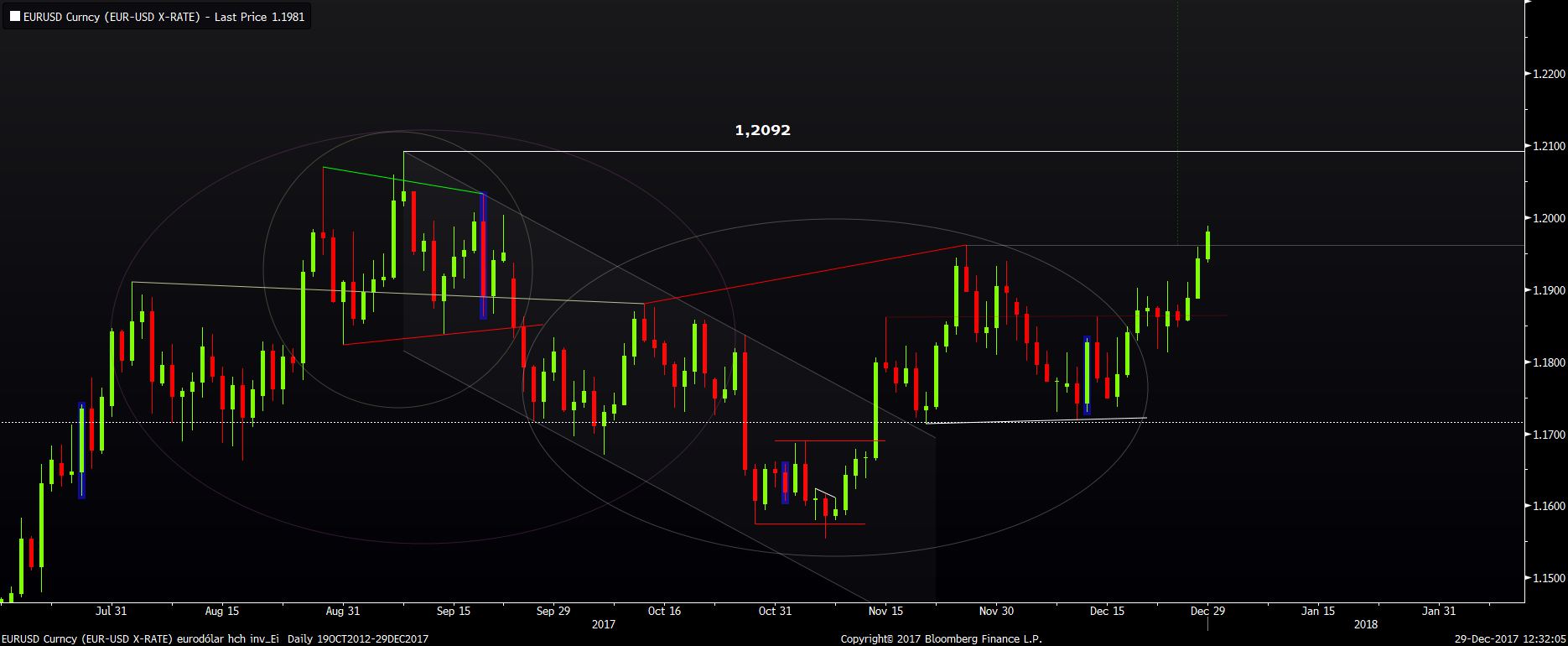
Task: Click the 'Dec 15' date axis label
Action: point(1107,611)
